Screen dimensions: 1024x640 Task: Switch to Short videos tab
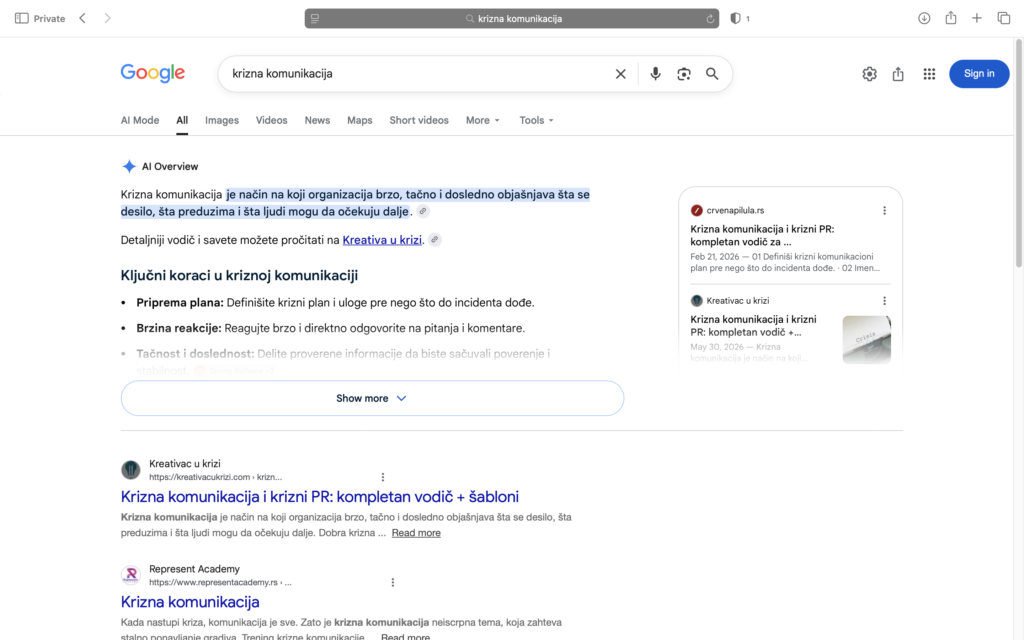[x=419, y=120]
